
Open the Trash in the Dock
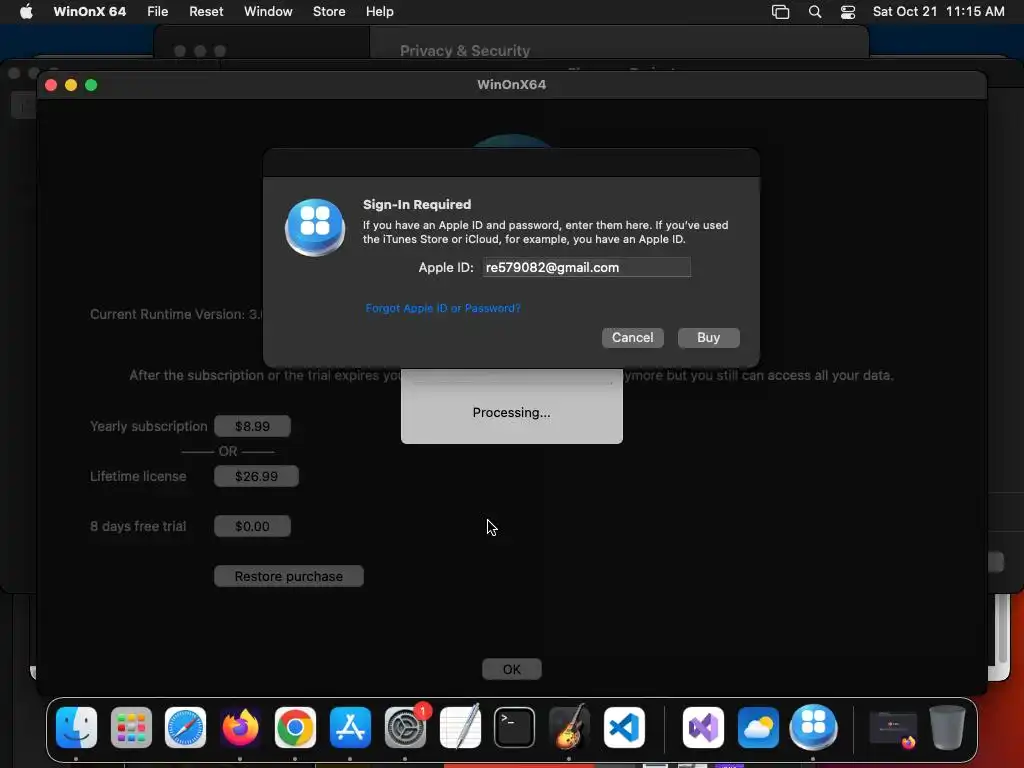click(x=947, y=727)
